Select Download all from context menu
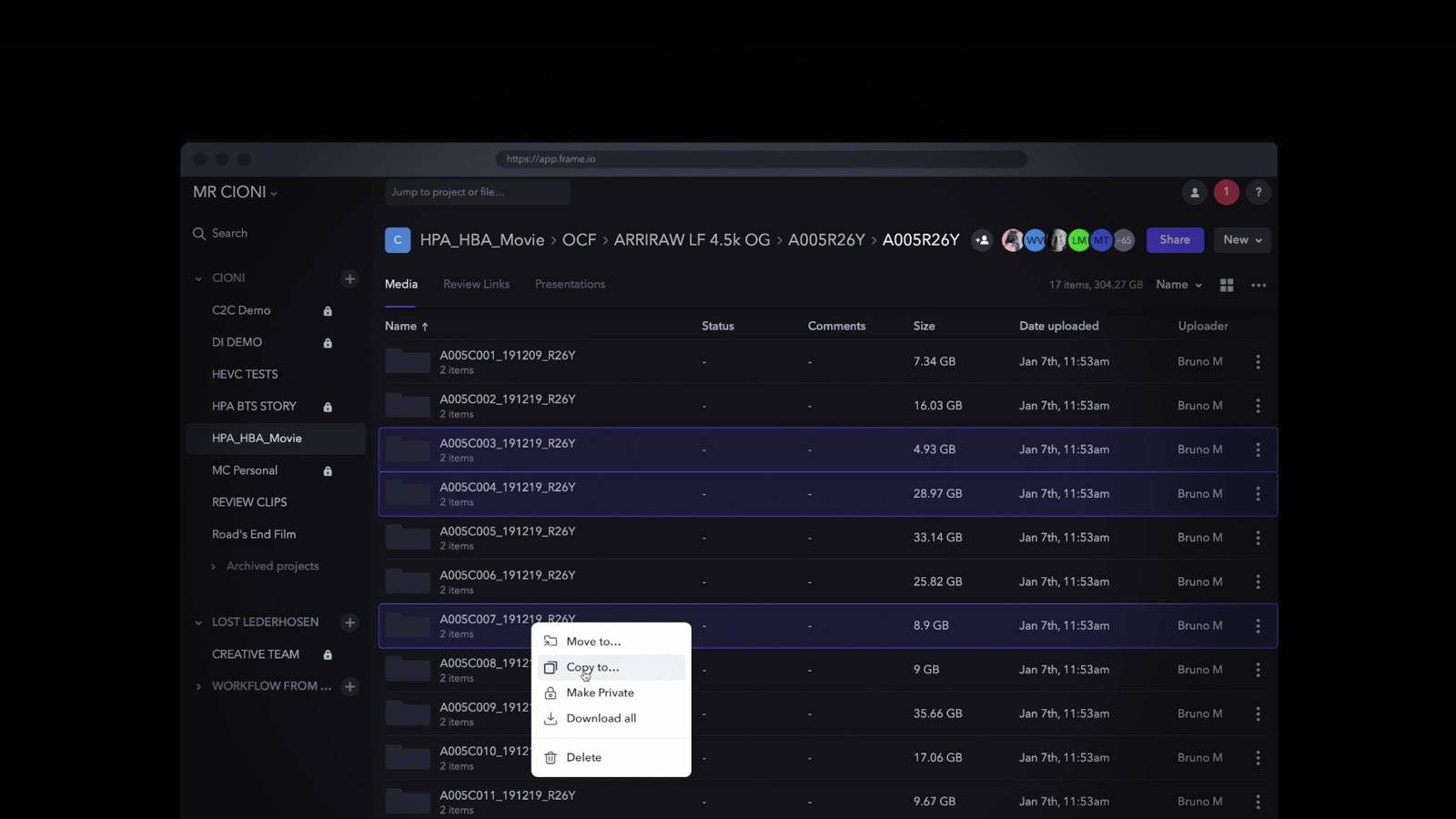Image resolution: width=1456 pixels, height=819 pixels. tap(611, 718)
